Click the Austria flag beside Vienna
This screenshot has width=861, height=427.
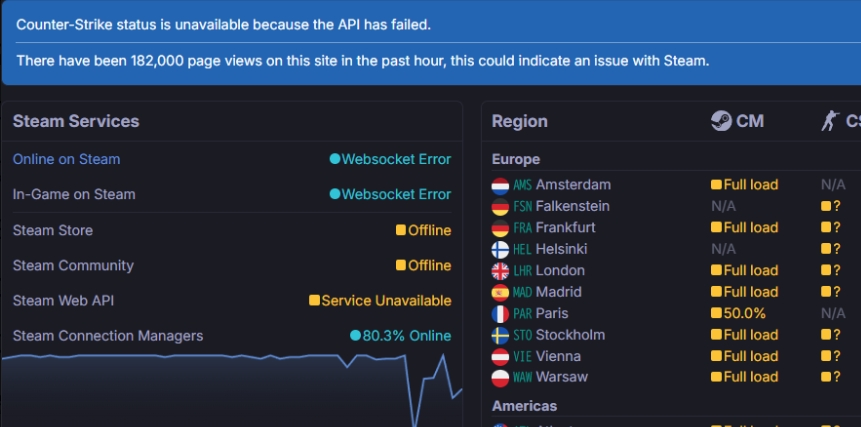[x=501, y=357]
